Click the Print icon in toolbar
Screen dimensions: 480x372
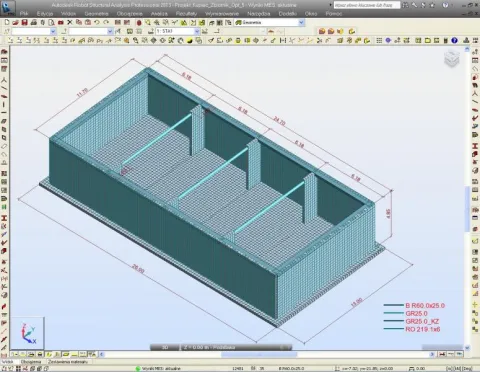point(33,23)
